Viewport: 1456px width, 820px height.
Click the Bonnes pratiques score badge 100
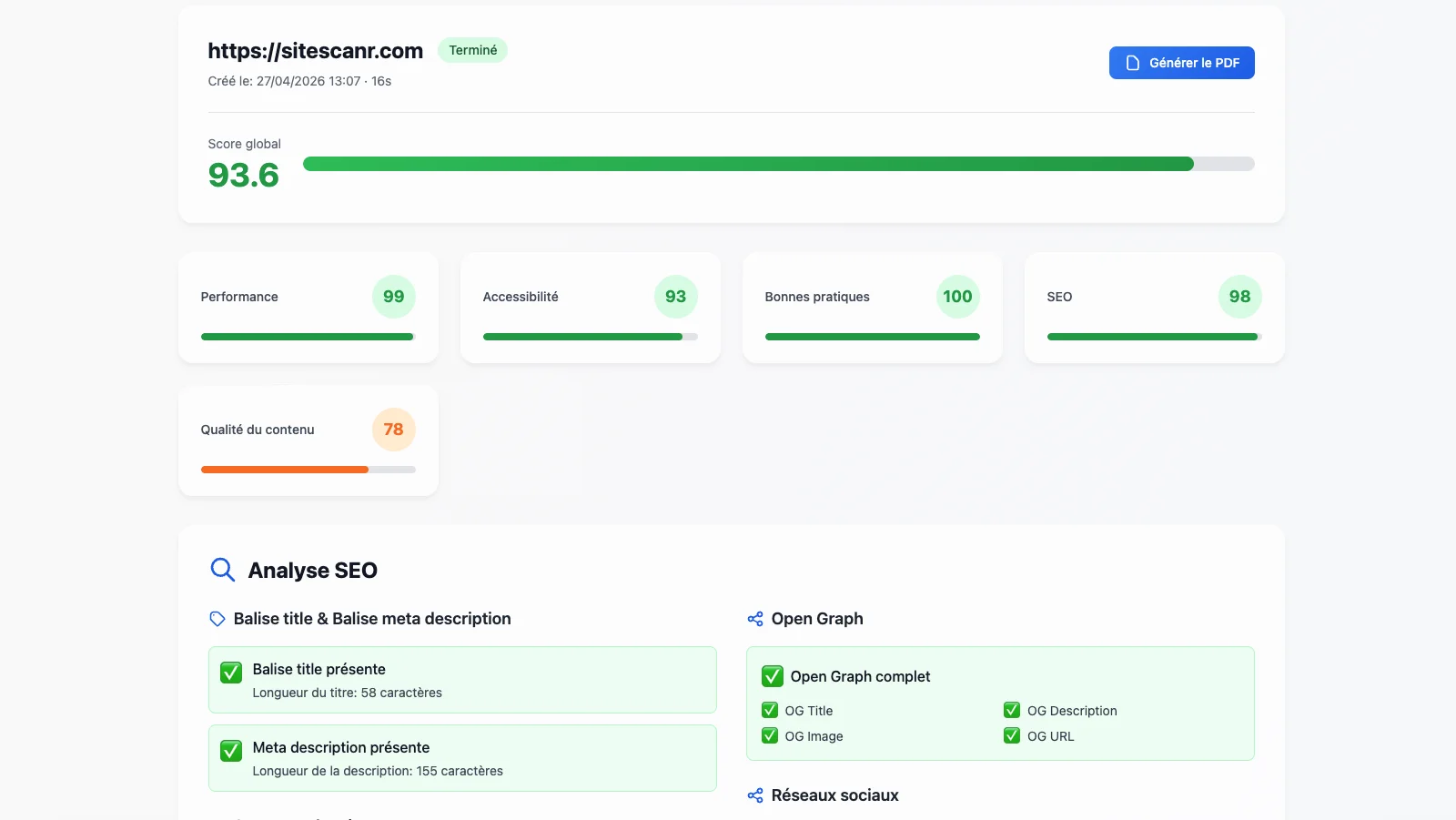957,297
